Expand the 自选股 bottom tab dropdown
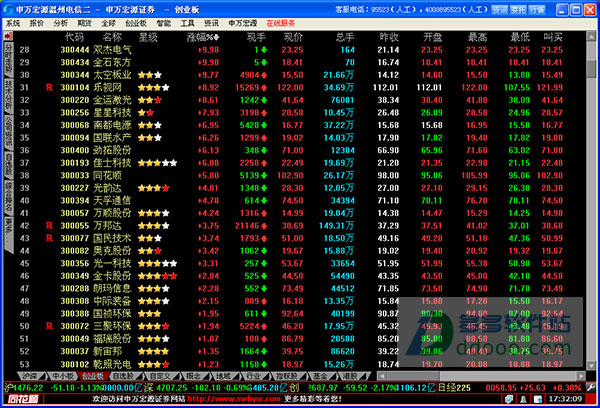The width and height of the screenshot is (600, 408). click(137, 376)
